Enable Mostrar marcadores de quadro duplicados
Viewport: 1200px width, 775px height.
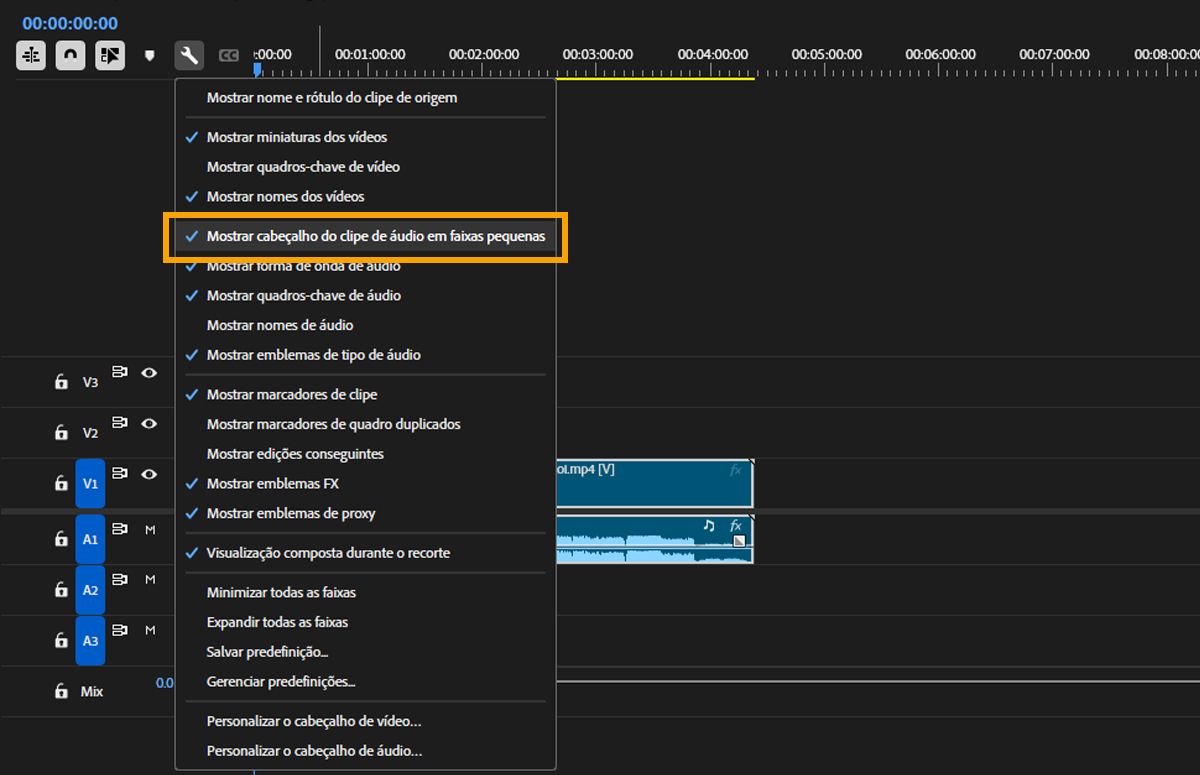365,424
